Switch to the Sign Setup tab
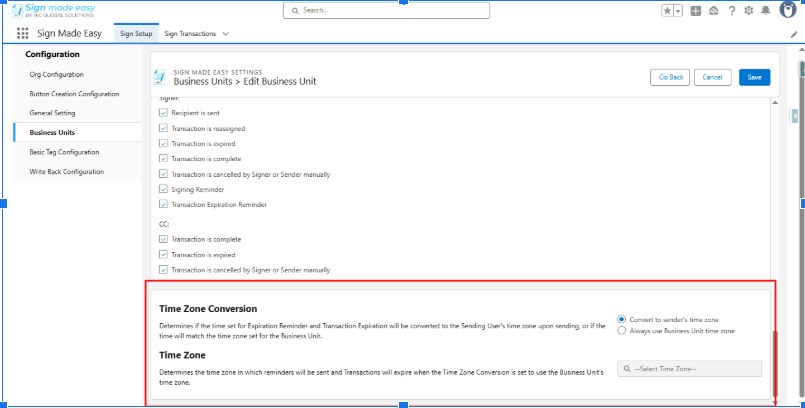805x408 pixels. coord(136,34)
